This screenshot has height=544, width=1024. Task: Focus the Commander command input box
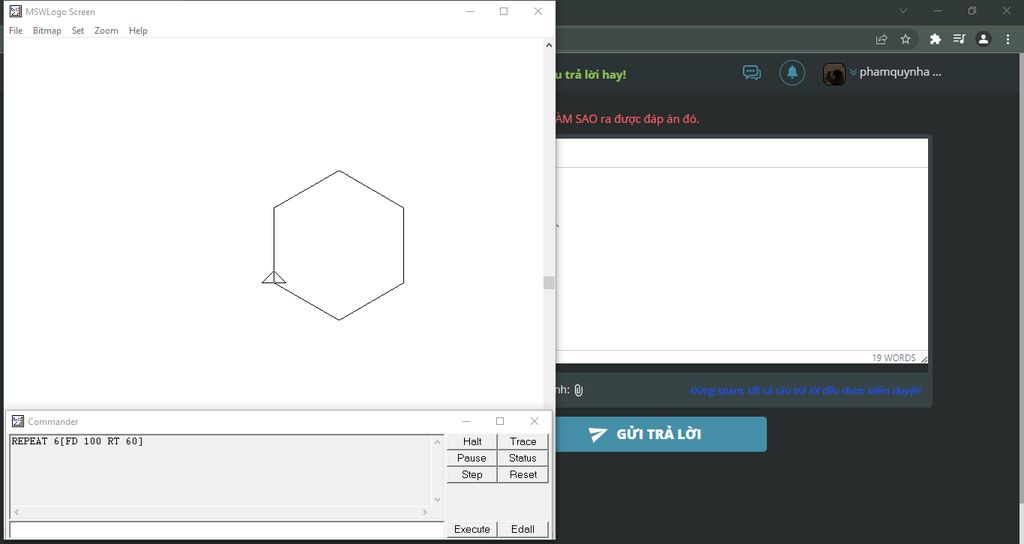coord(227,529)
